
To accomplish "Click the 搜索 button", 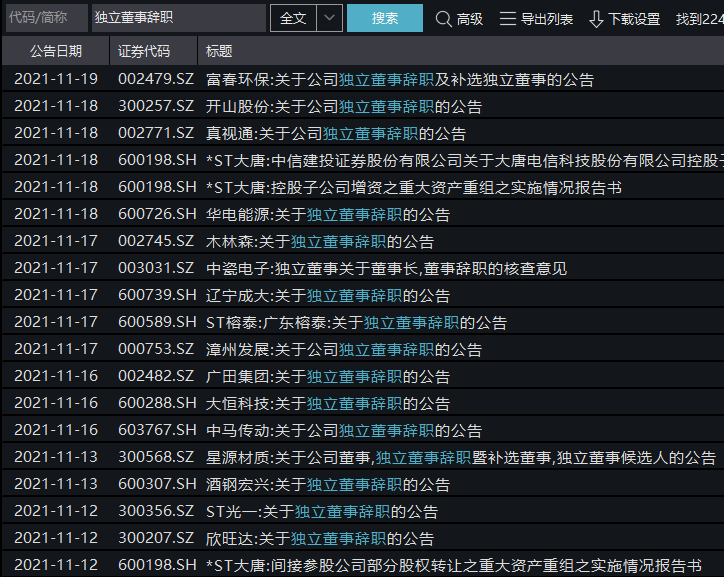I will tap(385, 18).
